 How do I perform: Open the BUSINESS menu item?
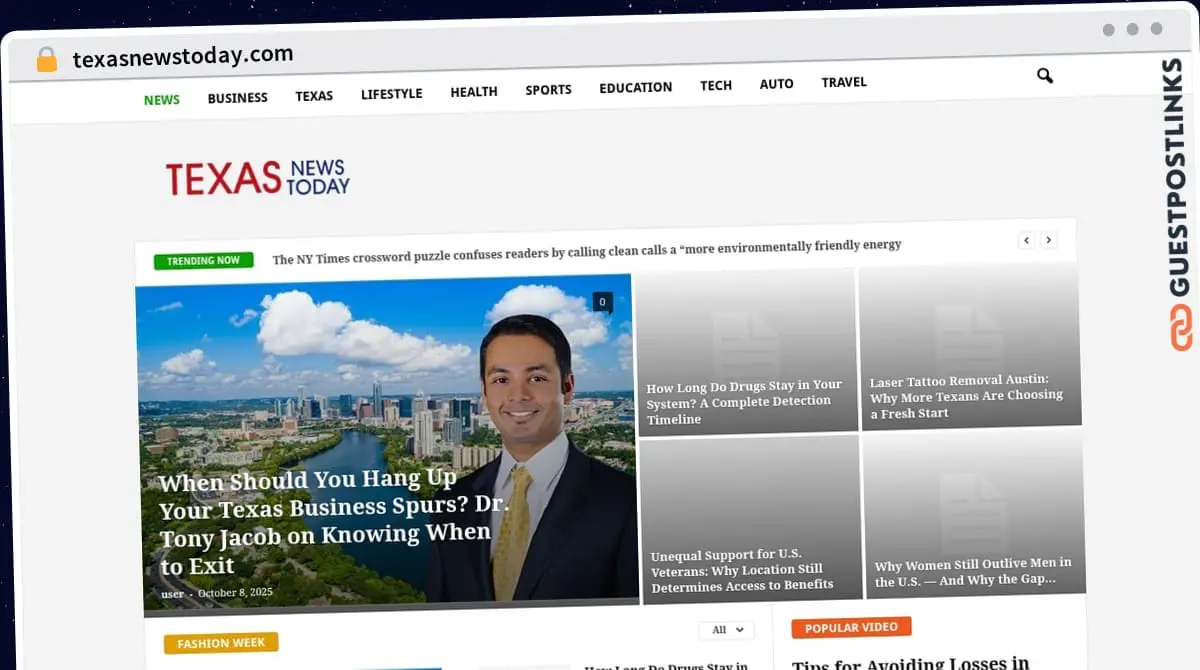238,98
